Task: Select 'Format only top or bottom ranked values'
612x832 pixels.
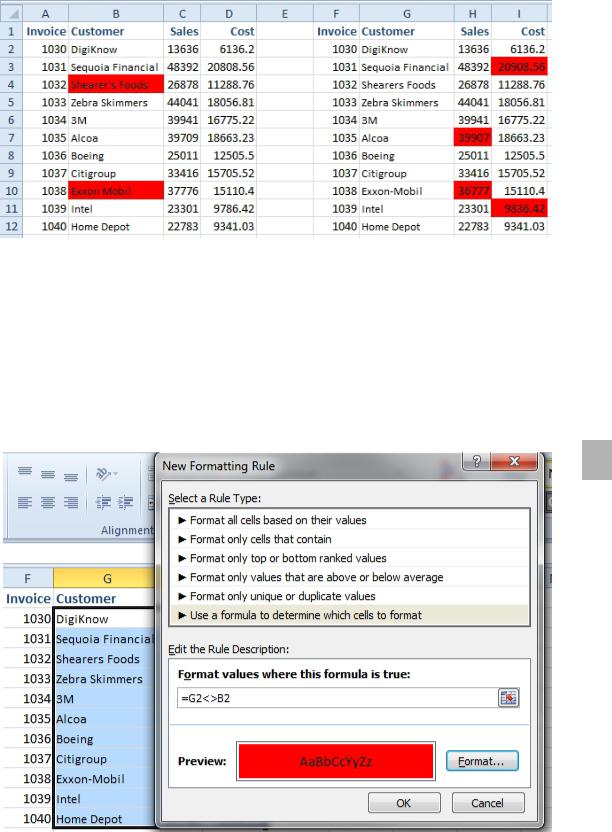Action: pos(349,558)
